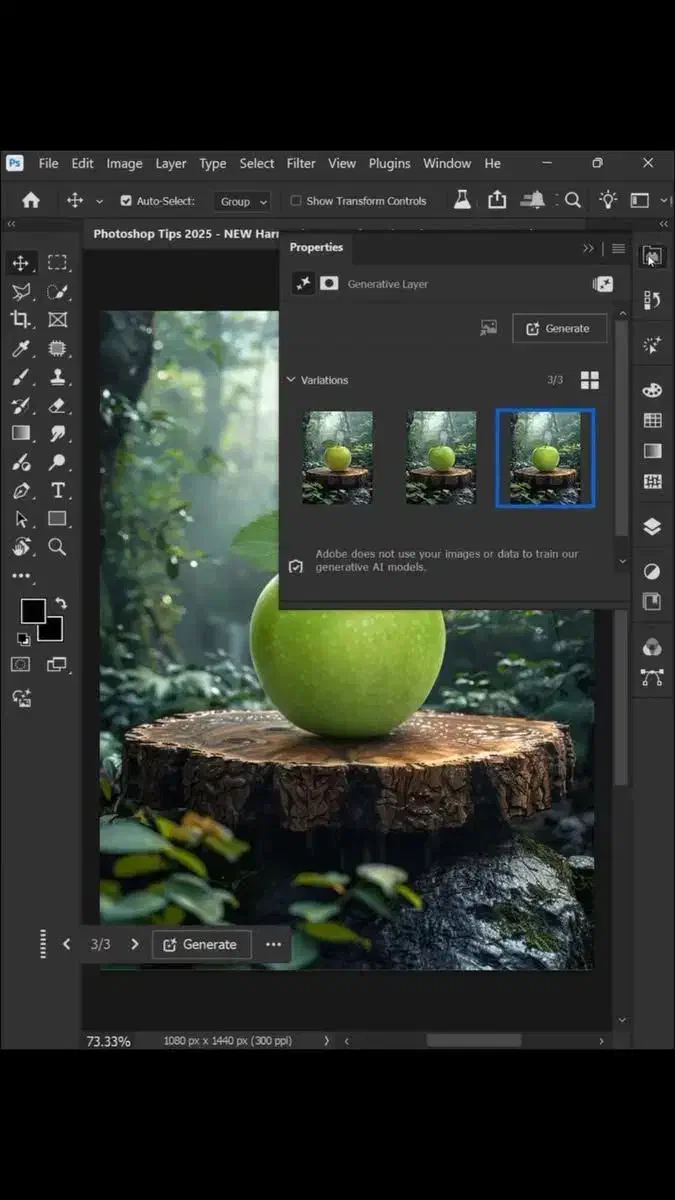Select the Eyedropper tool
Screen dimensions: 675x1200
(20, 348)
